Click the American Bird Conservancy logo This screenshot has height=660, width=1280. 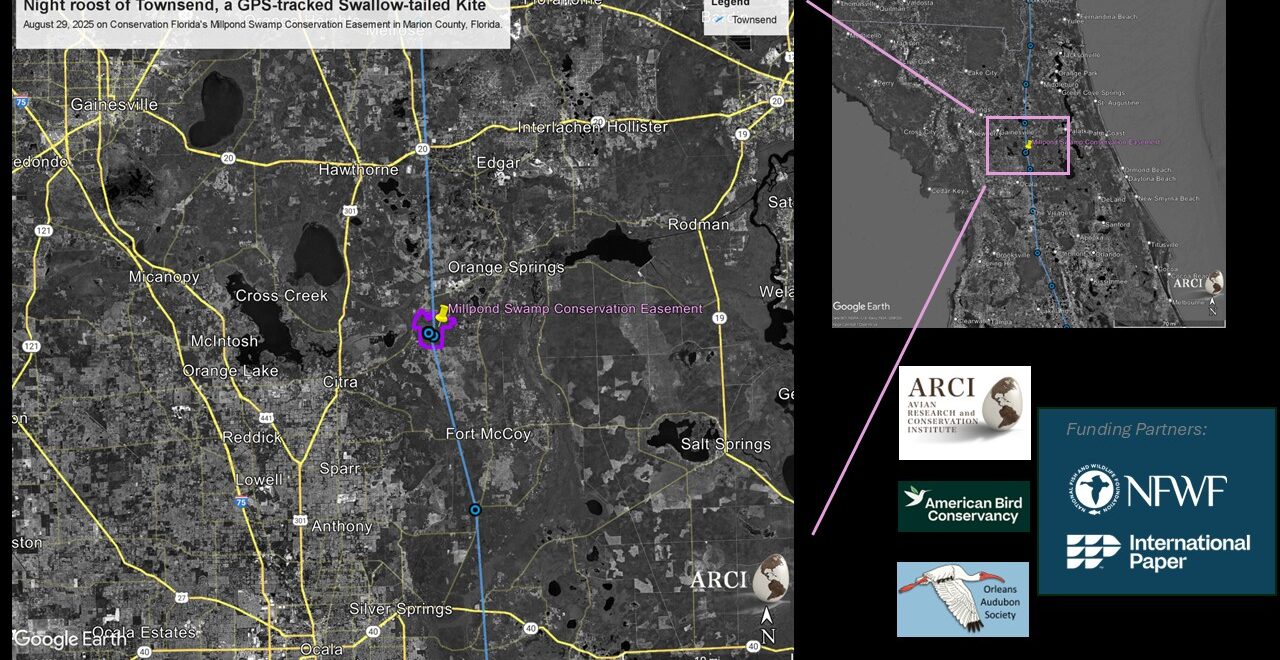click(x=963, y=507)
